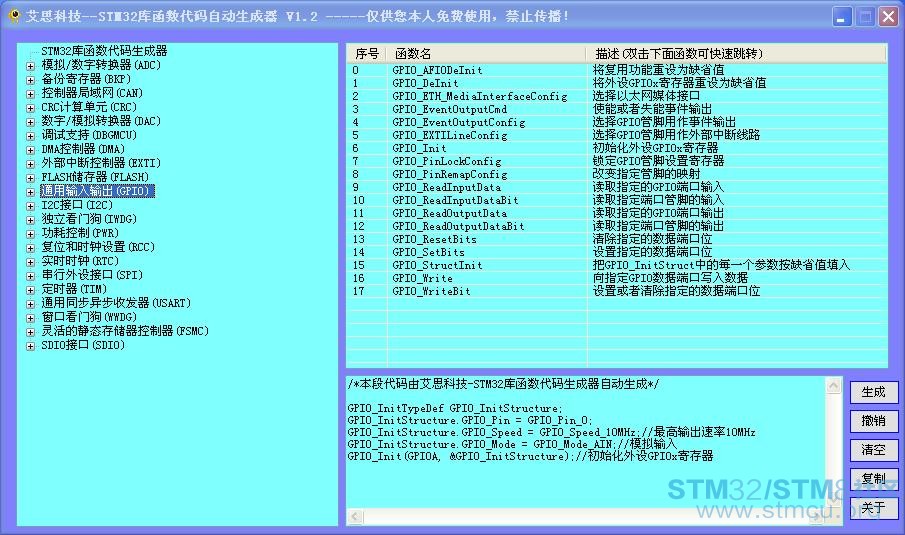
Task: Click the scroll-up arrow of code box
Action: tap(834, 385)
